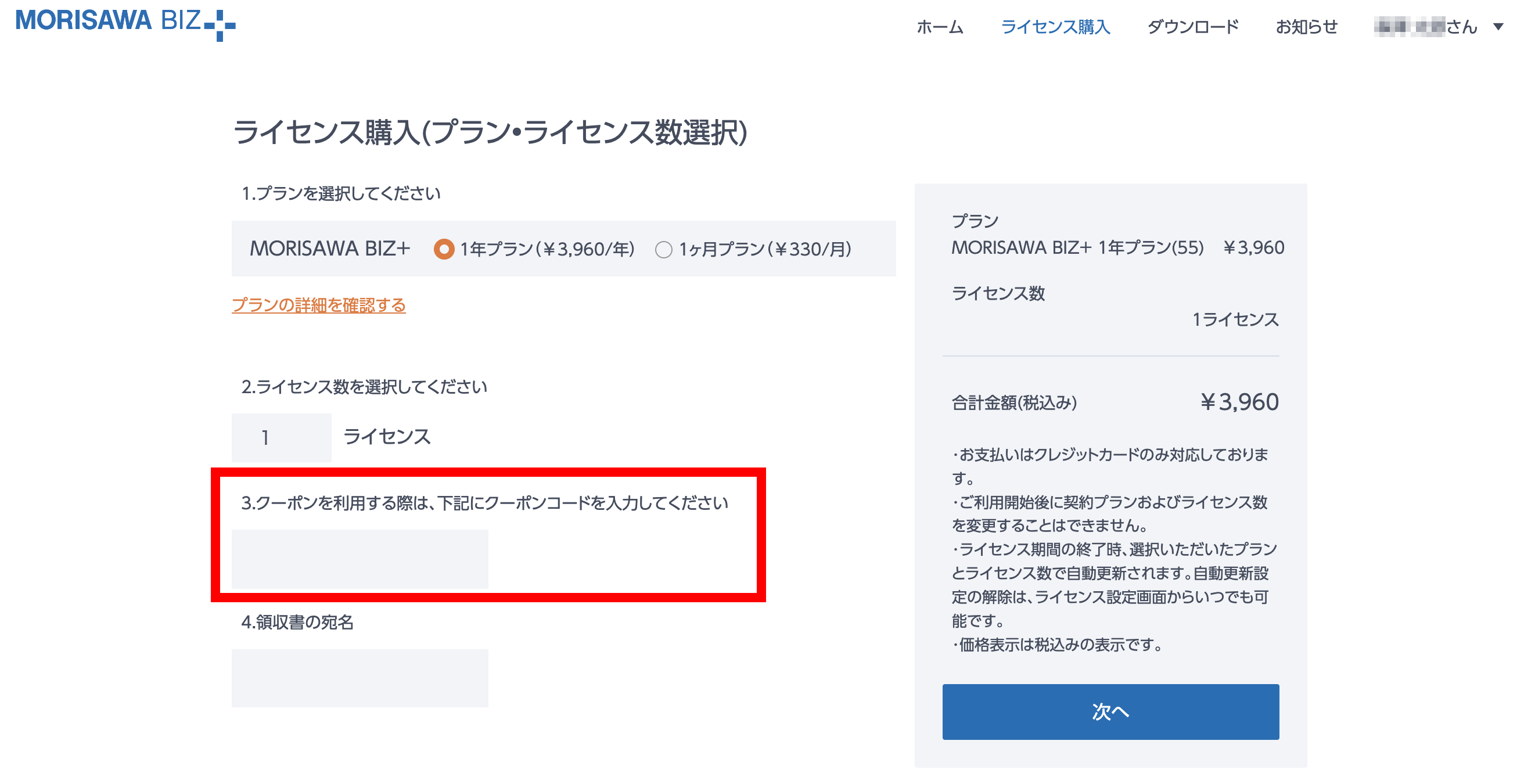Click the 1ライセンス summary text
Viewport: 1517px width, 784px height.
pyautogui.click(x=1235, y=319)
